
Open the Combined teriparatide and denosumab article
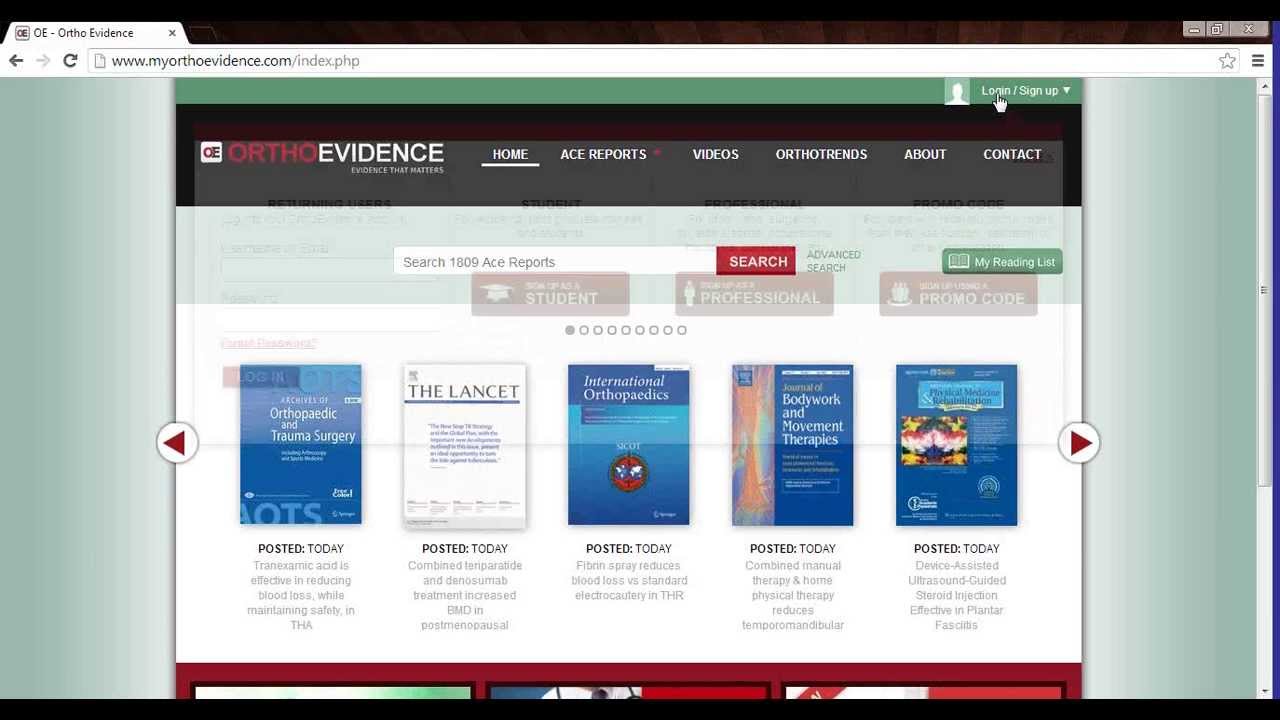pyautogui.click(x=465, y=595)
